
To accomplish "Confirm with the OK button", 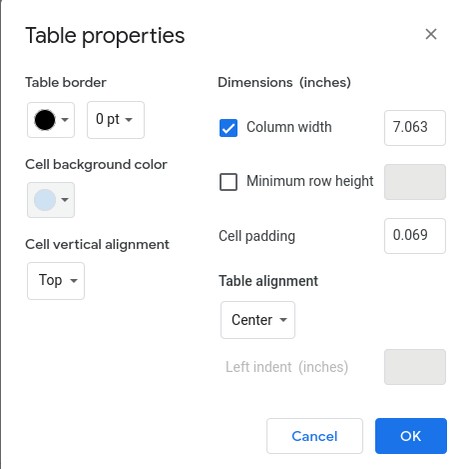I will [x=411, y=436].
